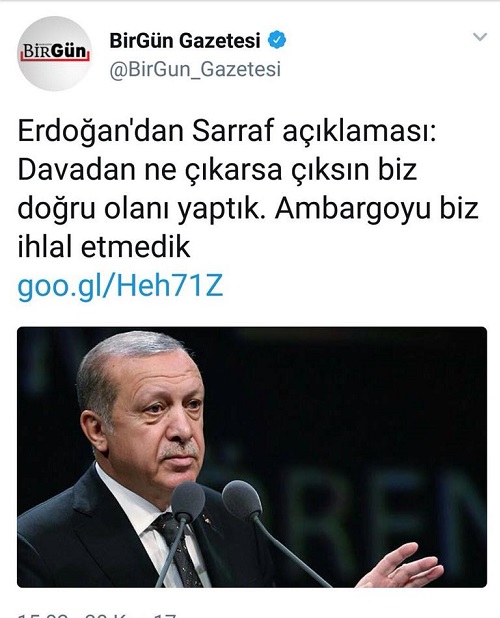This screenshot has height=618, width=500.
Task: Click the word "Ambargoyu" in the tweet
Action: pyautogui.click(x=353, y=209)
